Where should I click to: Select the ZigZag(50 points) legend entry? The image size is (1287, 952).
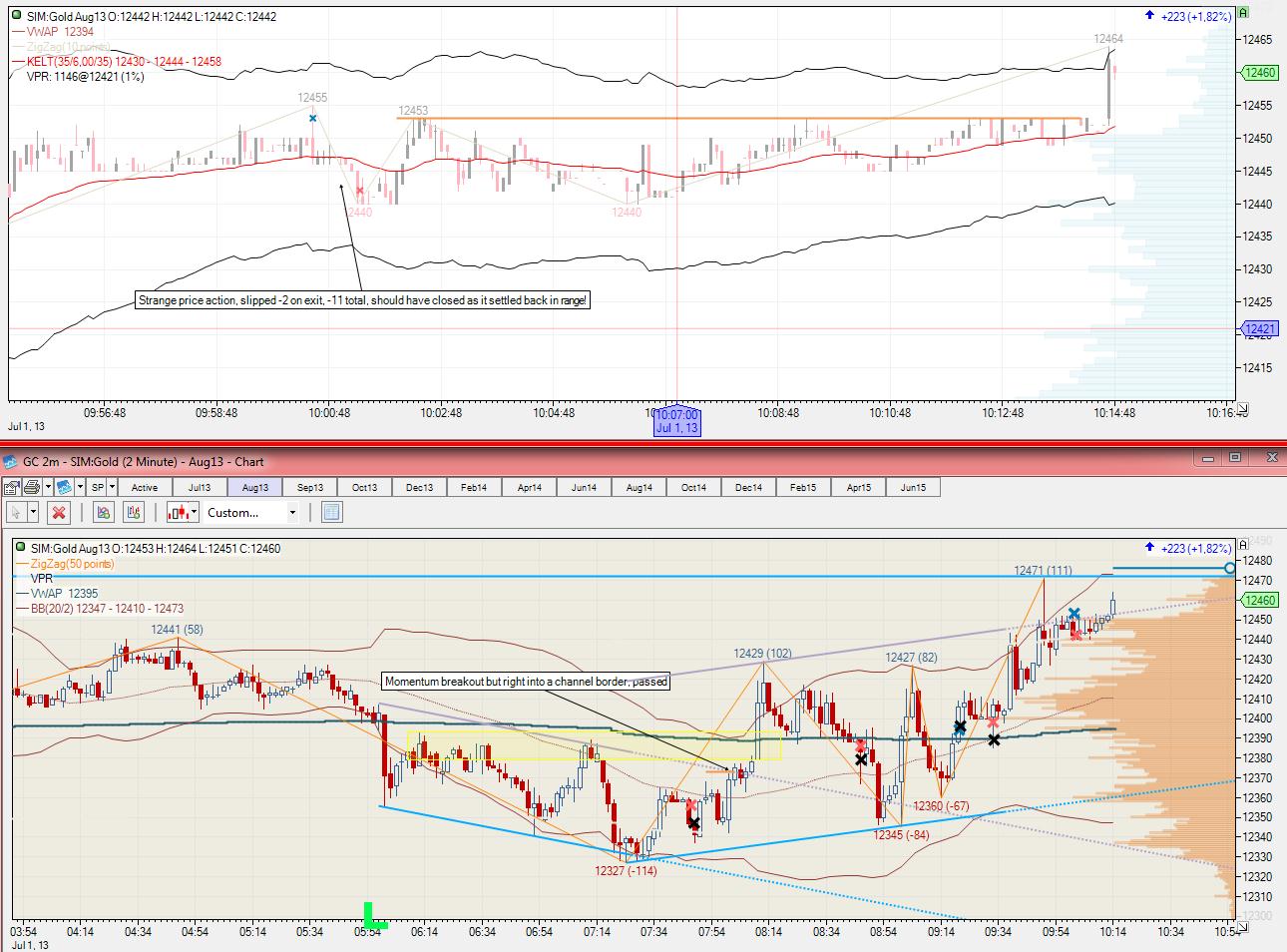(x=65, y=564)
